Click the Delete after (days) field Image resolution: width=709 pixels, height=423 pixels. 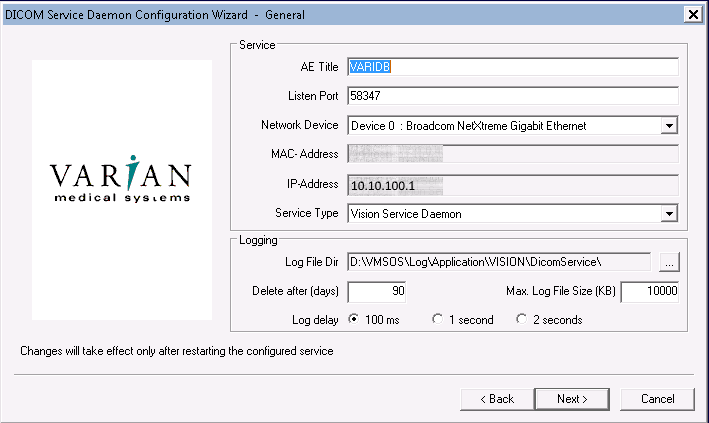click(376, 291)
